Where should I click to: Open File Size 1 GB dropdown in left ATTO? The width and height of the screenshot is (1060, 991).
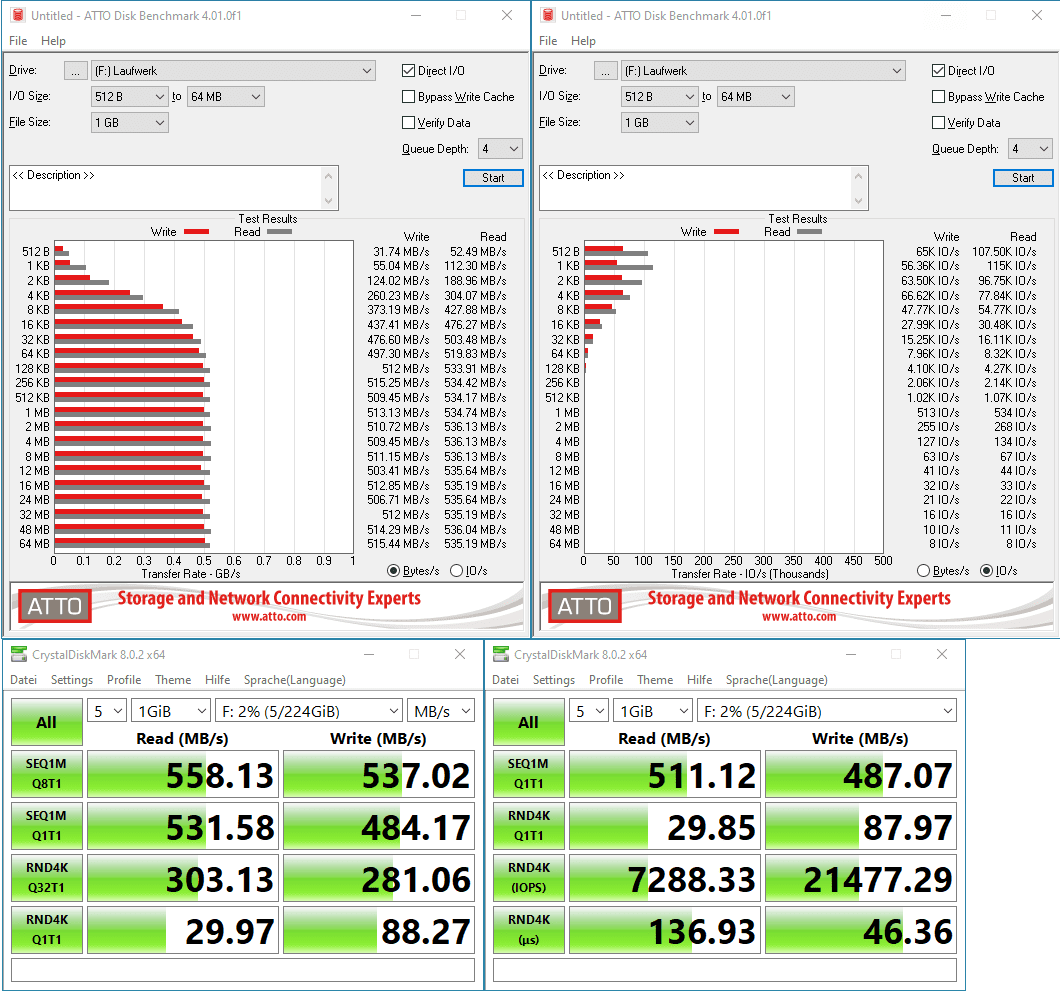129,122
